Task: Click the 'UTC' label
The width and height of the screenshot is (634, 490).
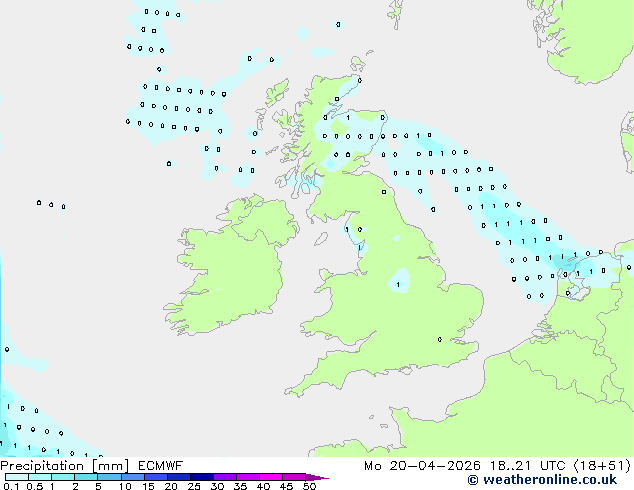Action: click(x=552, y=466)
